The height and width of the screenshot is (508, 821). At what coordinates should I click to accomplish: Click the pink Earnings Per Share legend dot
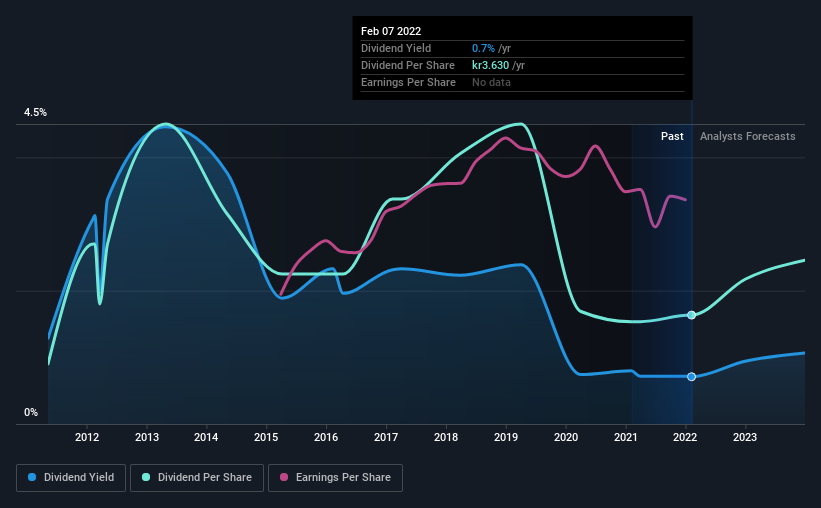coord(284,477)
